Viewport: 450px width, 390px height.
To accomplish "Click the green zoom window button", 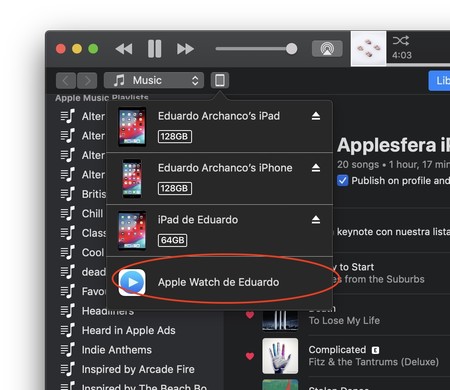I will [x=93, y=49].
